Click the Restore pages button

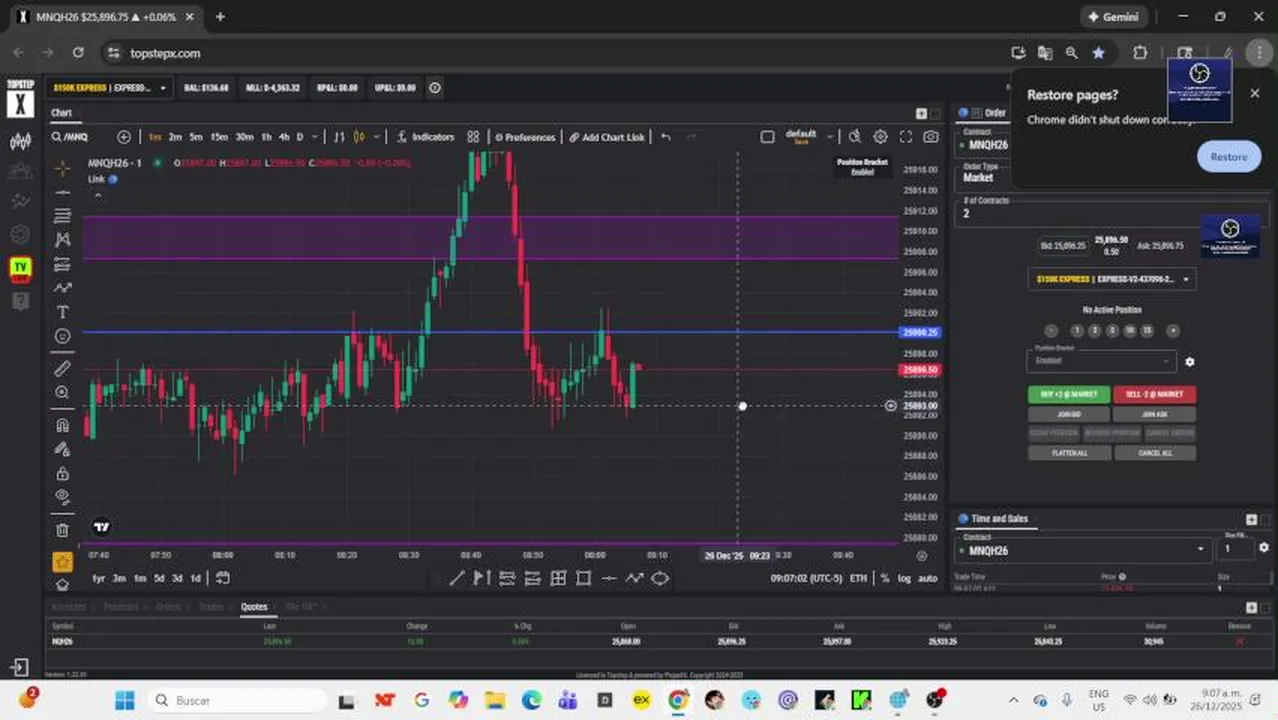pyautogui.click(x=1229, y=157)
